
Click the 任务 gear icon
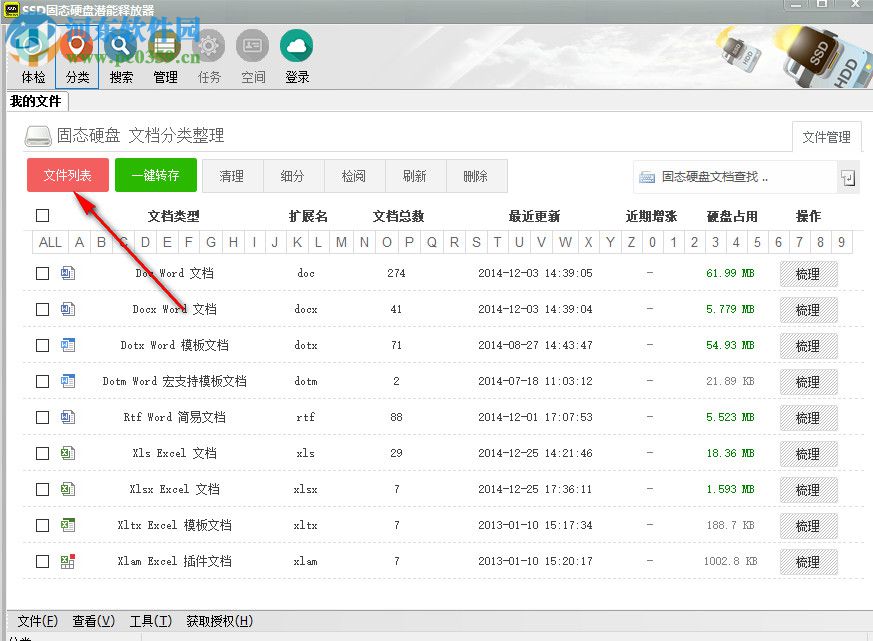click(x=209, y=46)
